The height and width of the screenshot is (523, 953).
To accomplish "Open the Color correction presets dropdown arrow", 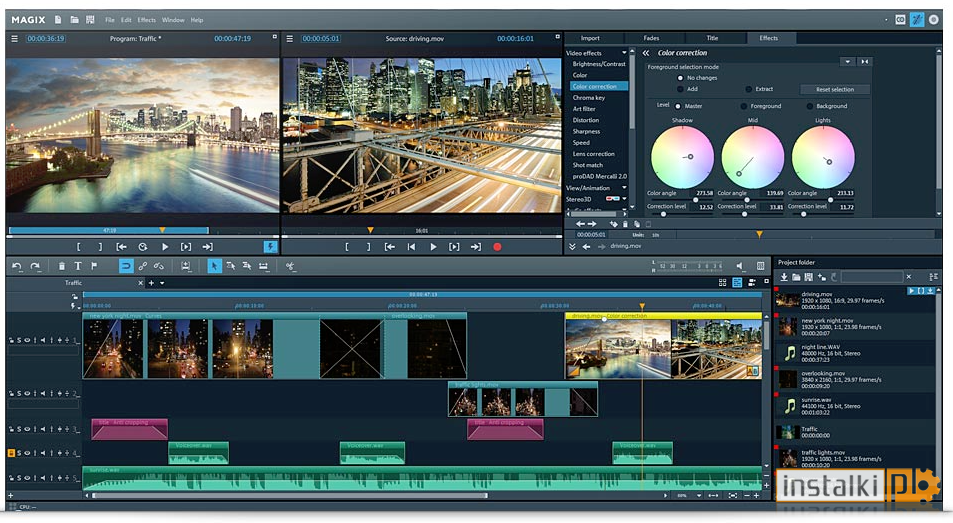I will tap(847, 61).
